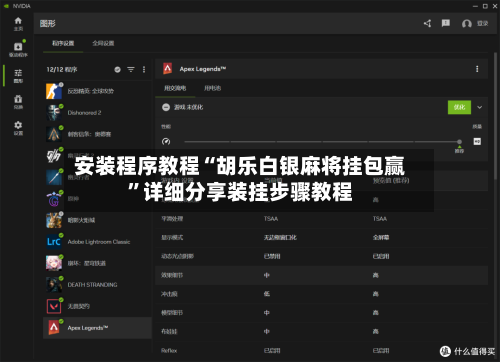Select the DEATH STRANDING program icon

pyautogui.click(x=54, y=285)
